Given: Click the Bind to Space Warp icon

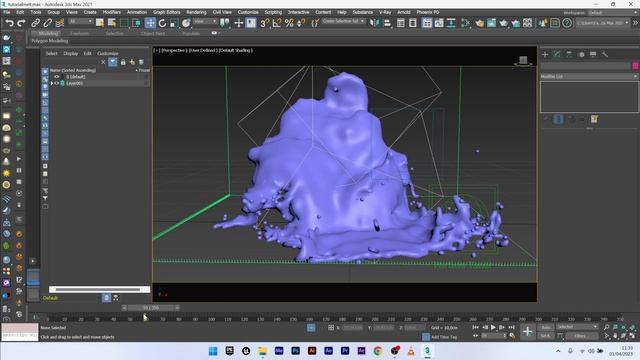Looking at the screenshot, I should coord(60,23).
